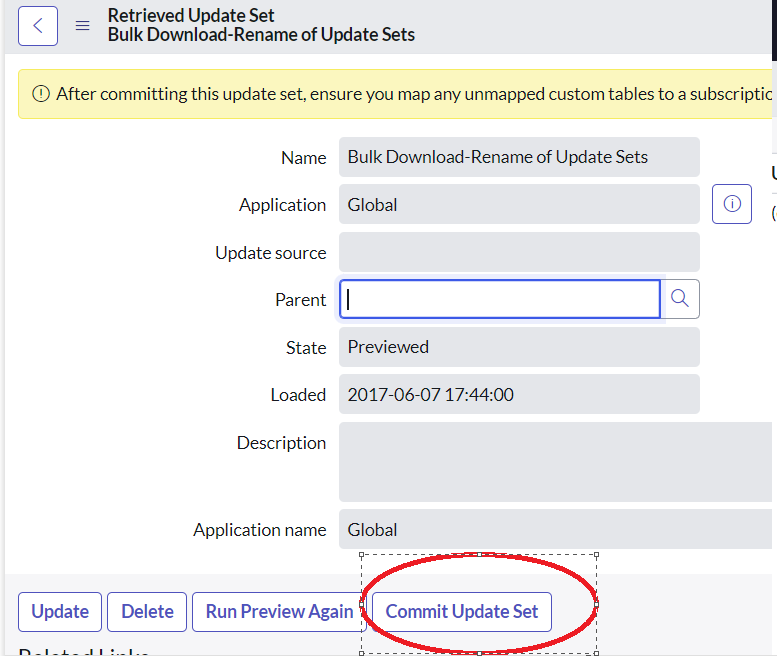
Task: Click the back arrow button
Action: tap(38, 26)
